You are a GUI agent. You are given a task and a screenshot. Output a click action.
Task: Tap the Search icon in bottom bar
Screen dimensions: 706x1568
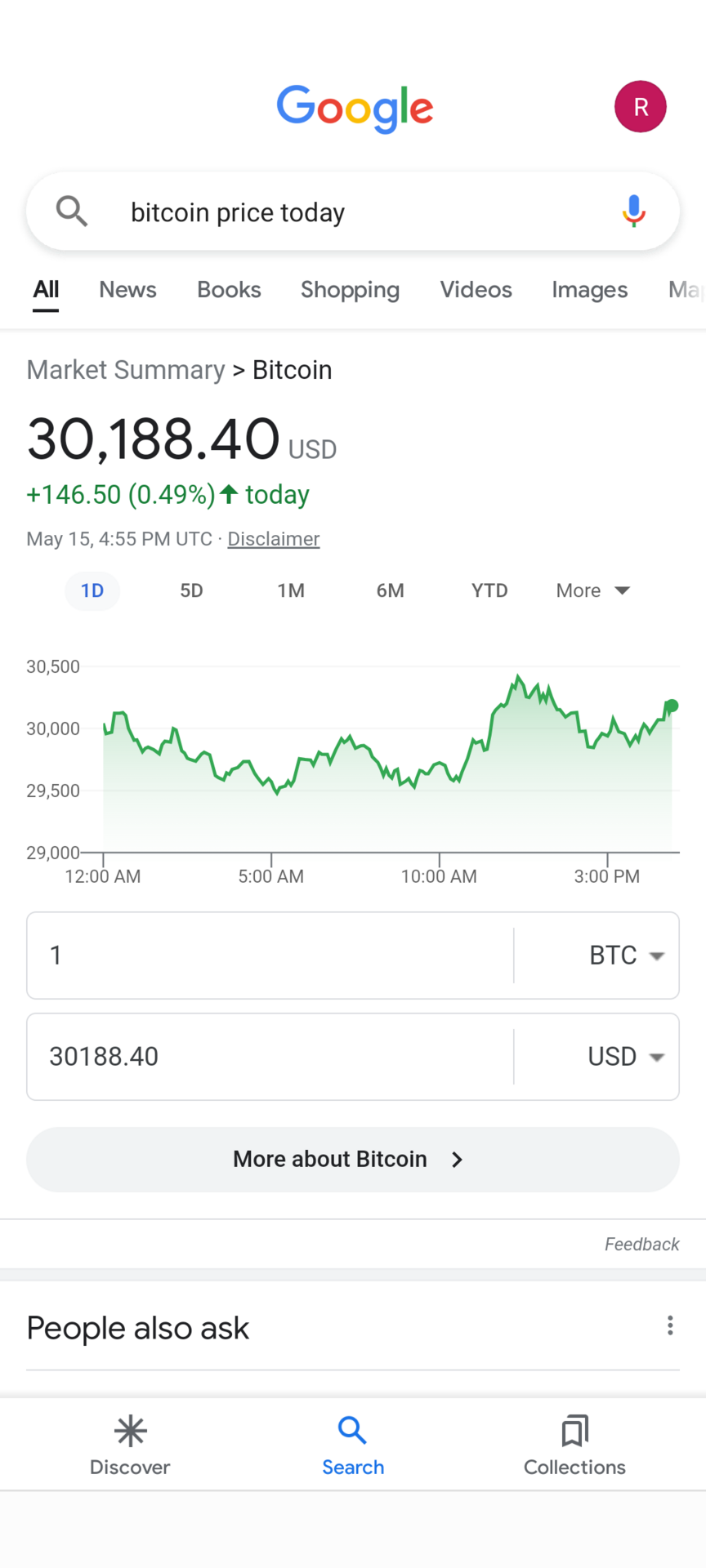(353, 1431)
